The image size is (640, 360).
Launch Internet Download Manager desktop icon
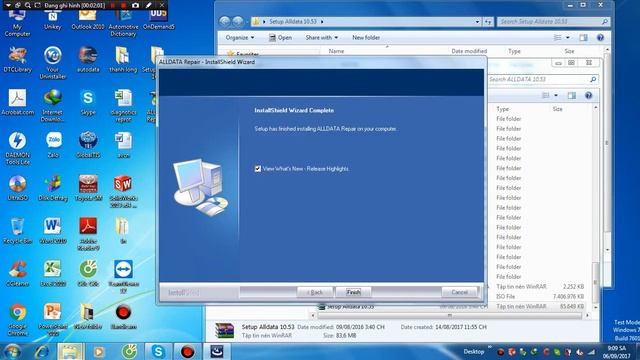point(53,105)
